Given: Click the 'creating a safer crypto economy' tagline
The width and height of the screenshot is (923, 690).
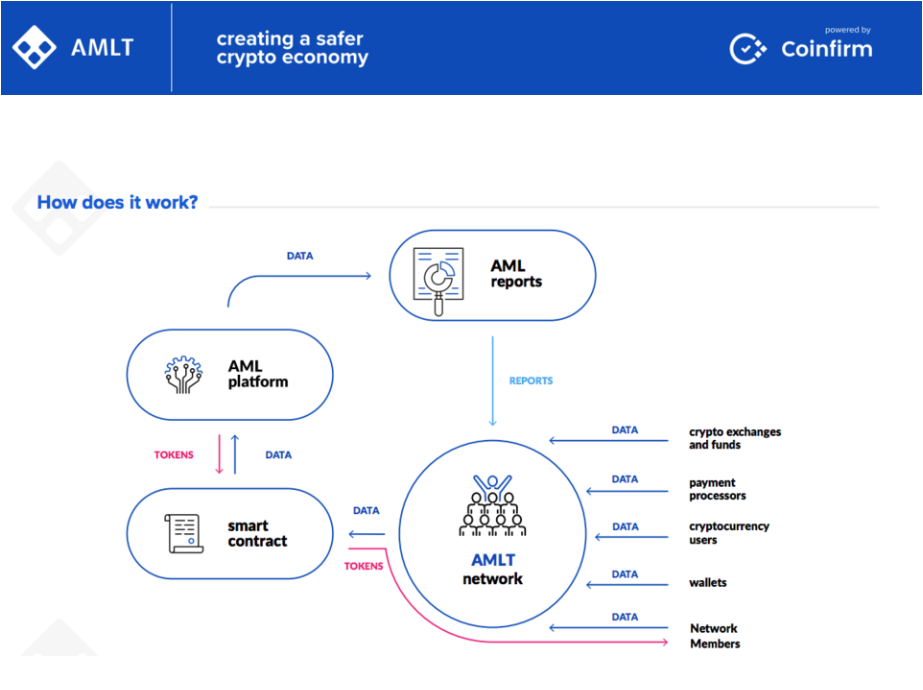Looking at the screenshot, I should point(292,48).
